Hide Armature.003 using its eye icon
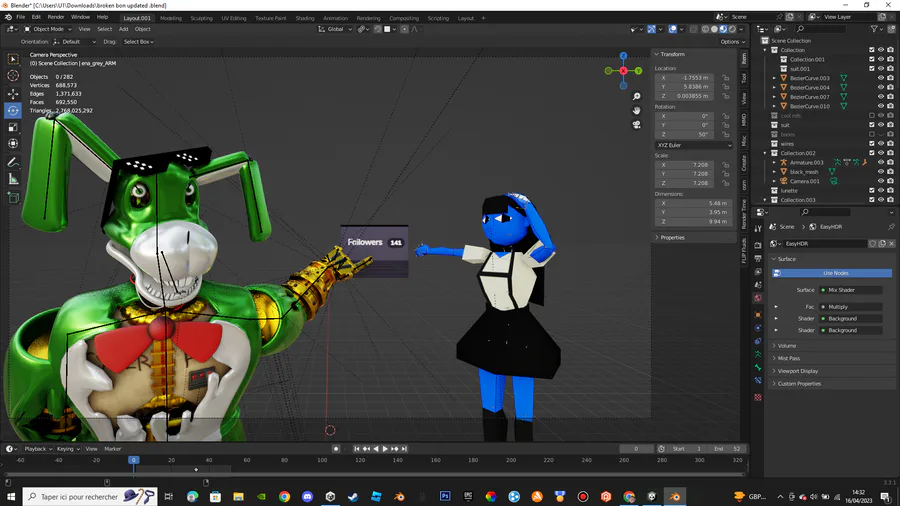Viewport: 900px width, 506px height. [x=881, y=162]
